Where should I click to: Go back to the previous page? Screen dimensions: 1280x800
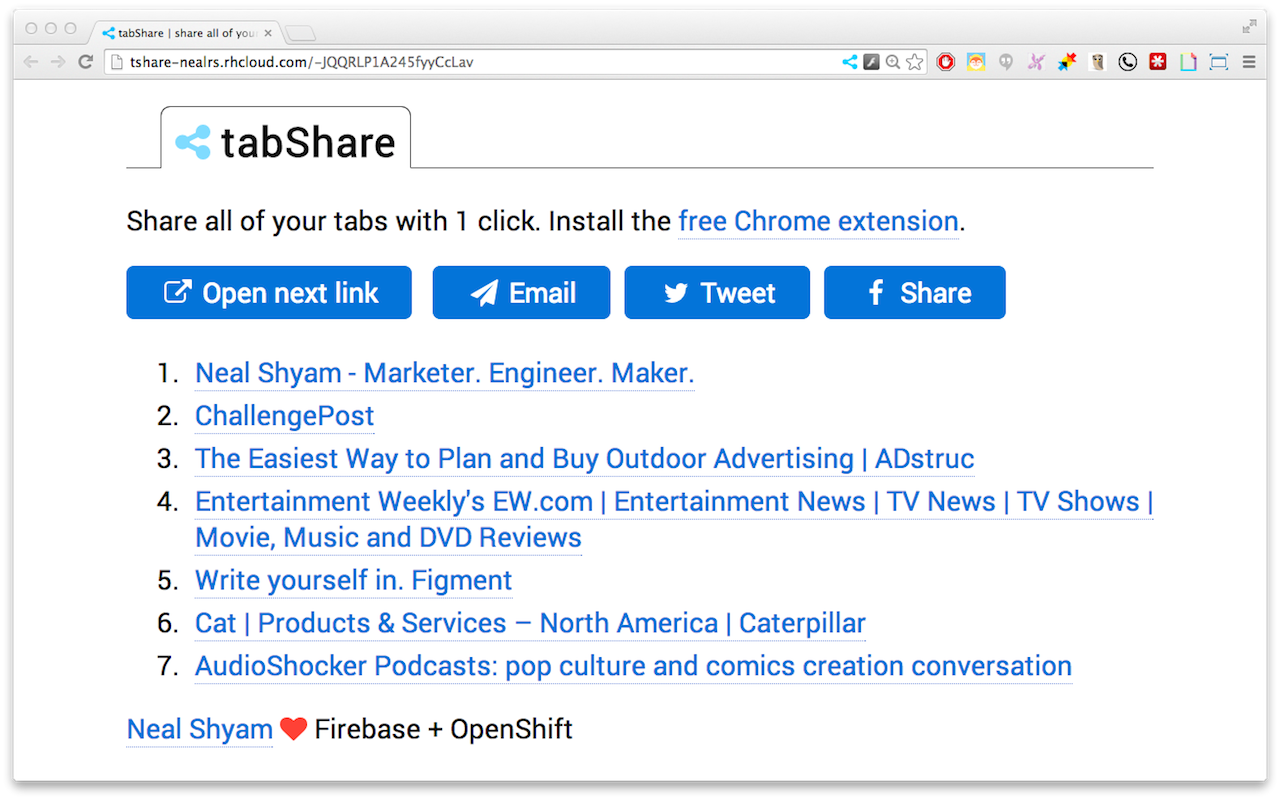click(x=31, y=62)
